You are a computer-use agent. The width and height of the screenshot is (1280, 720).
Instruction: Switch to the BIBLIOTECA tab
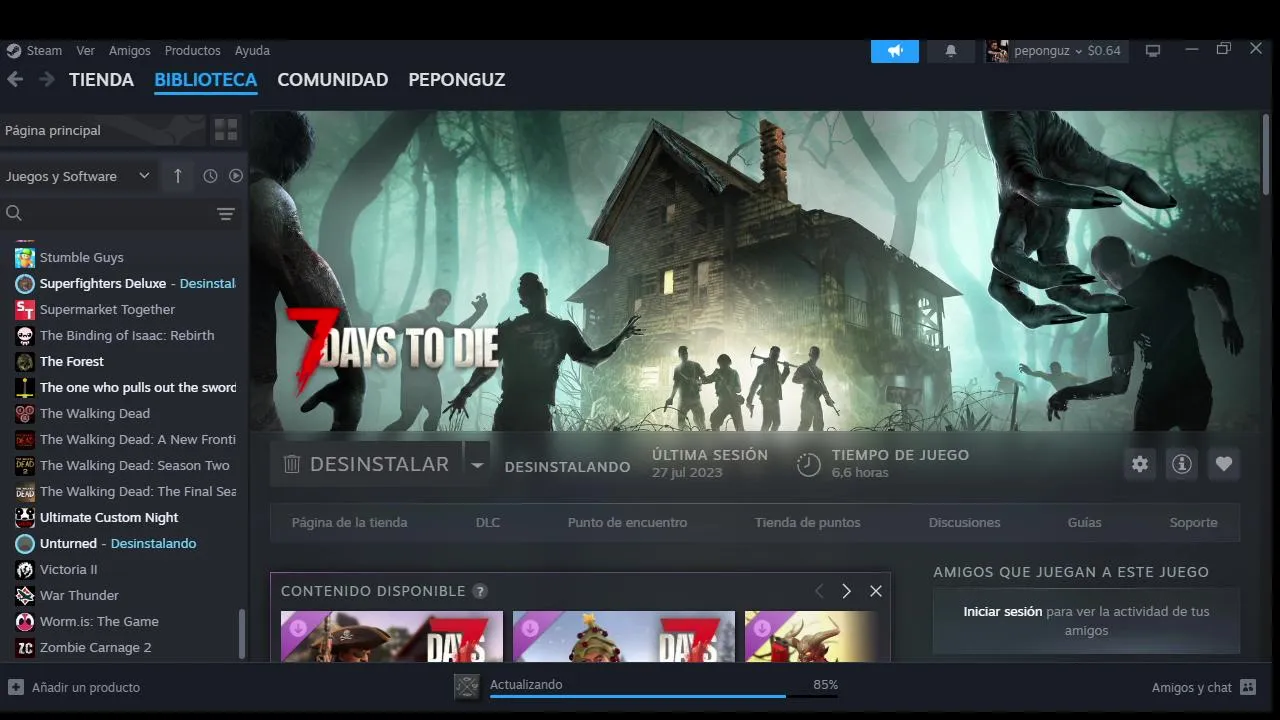[x=206, y=80]
